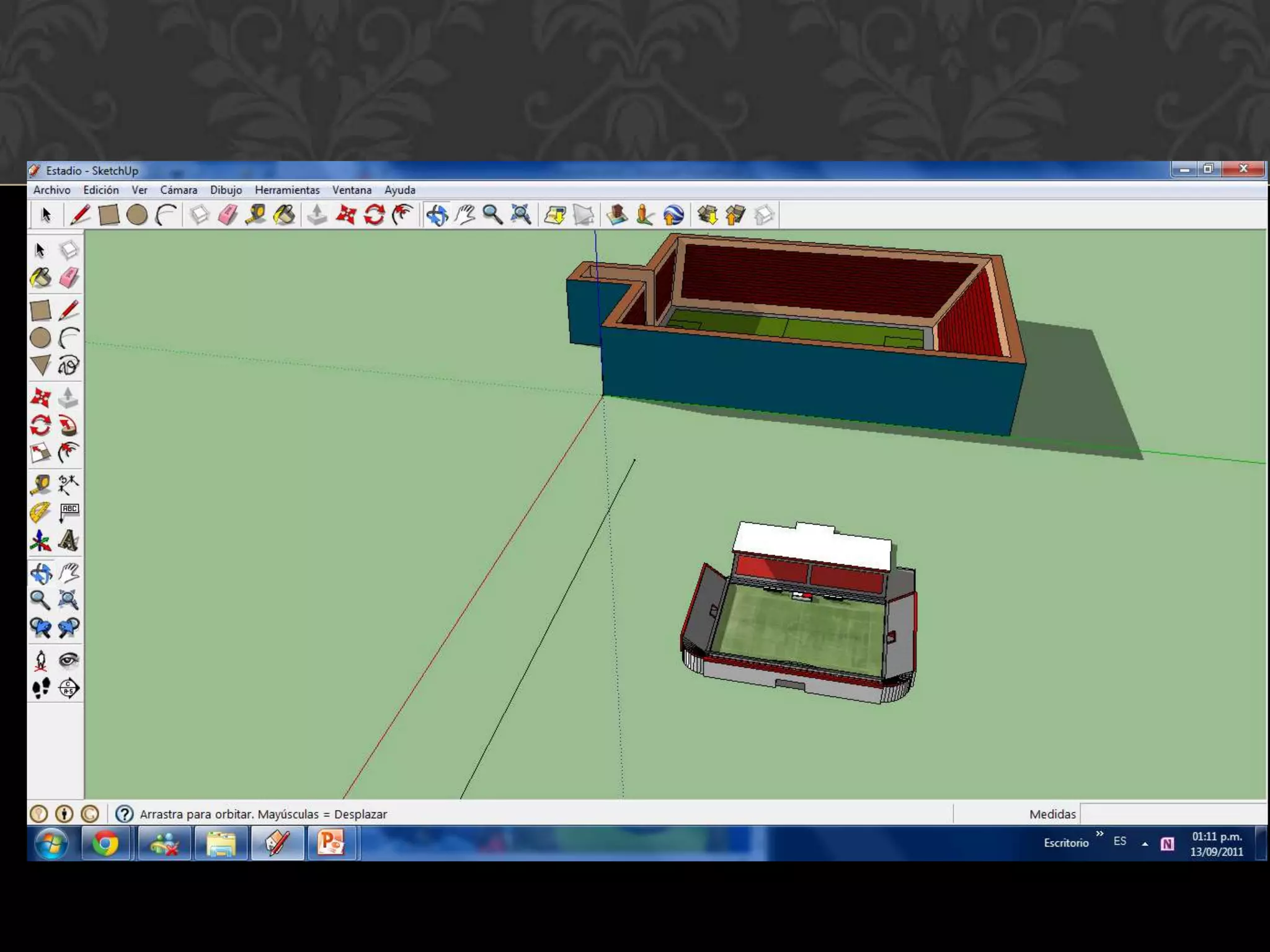
Task: Choose the Protractor tool in left toolbar
Action: 40,513
